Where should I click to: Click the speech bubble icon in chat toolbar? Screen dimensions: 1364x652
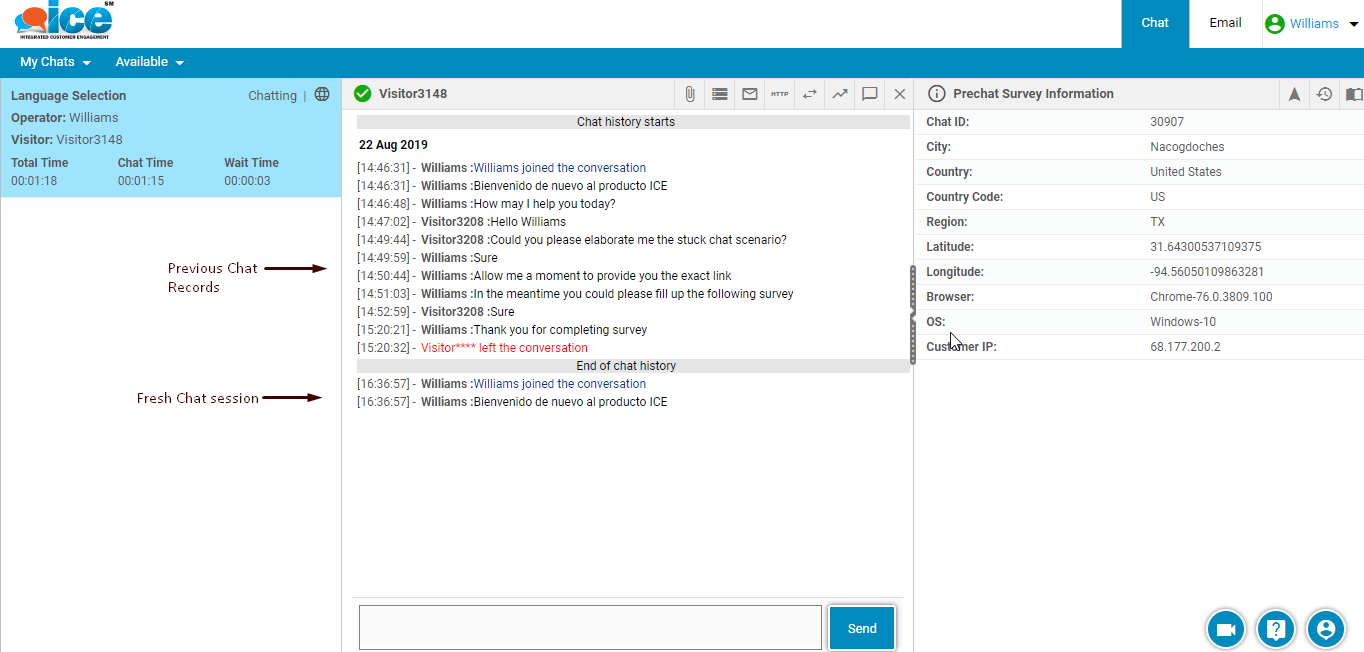click(x=869, y=94)
